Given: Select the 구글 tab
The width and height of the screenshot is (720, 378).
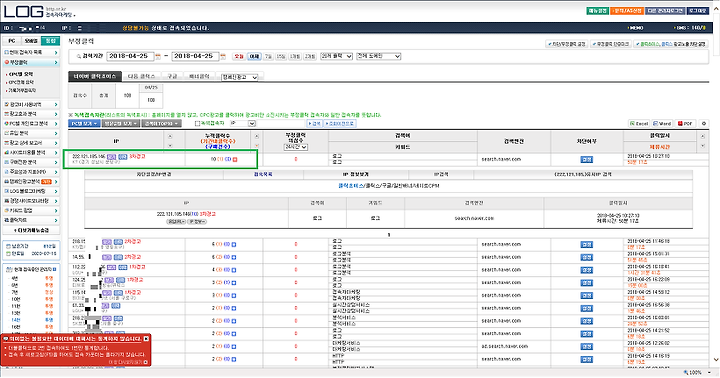Looking at the screenshot, I should pyautogui.click(x=172, y=76).
